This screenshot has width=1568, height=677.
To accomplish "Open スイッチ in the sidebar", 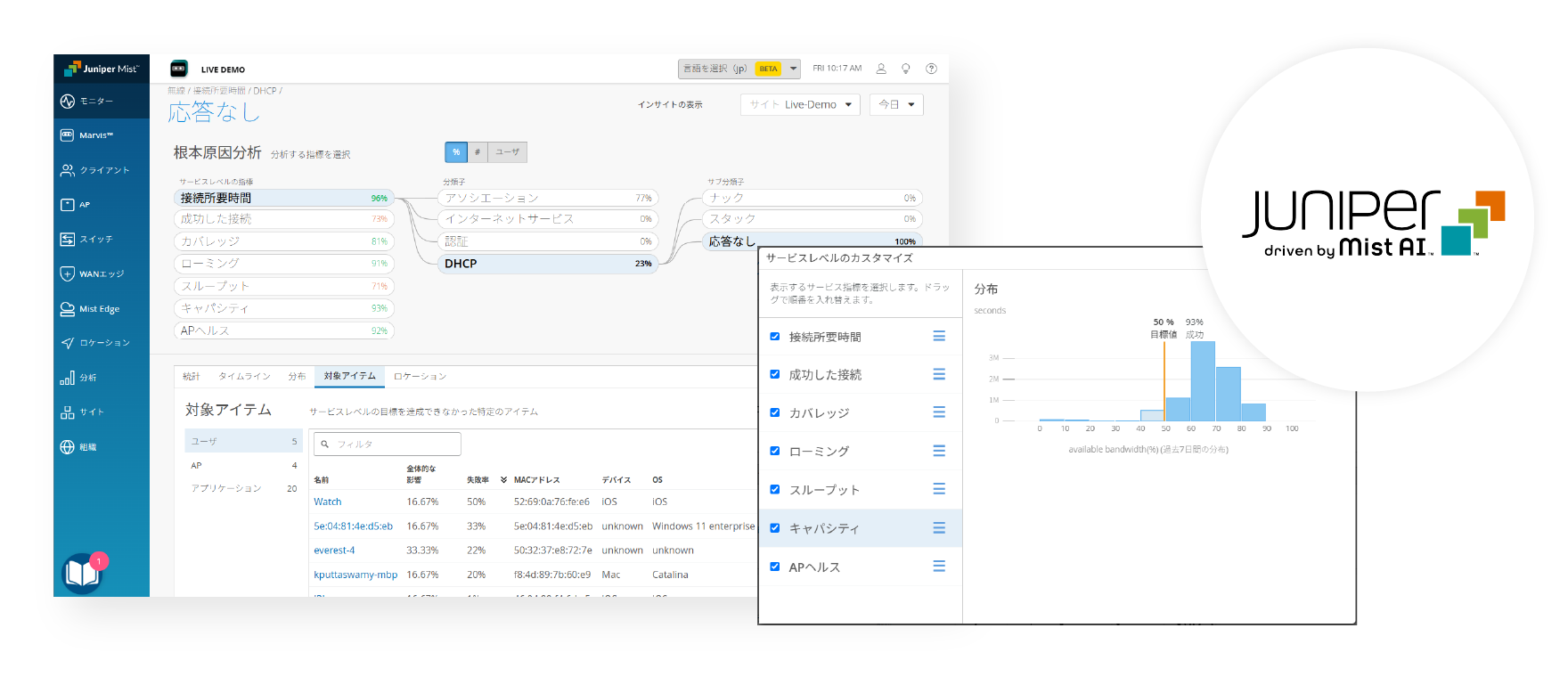I will tap(101, 240).
